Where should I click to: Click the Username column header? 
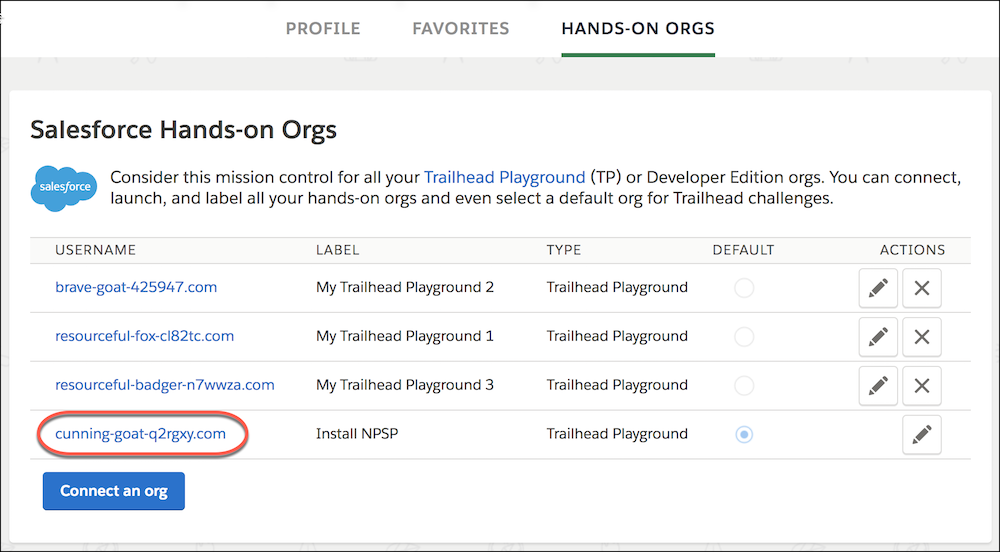tap(95, 250)
